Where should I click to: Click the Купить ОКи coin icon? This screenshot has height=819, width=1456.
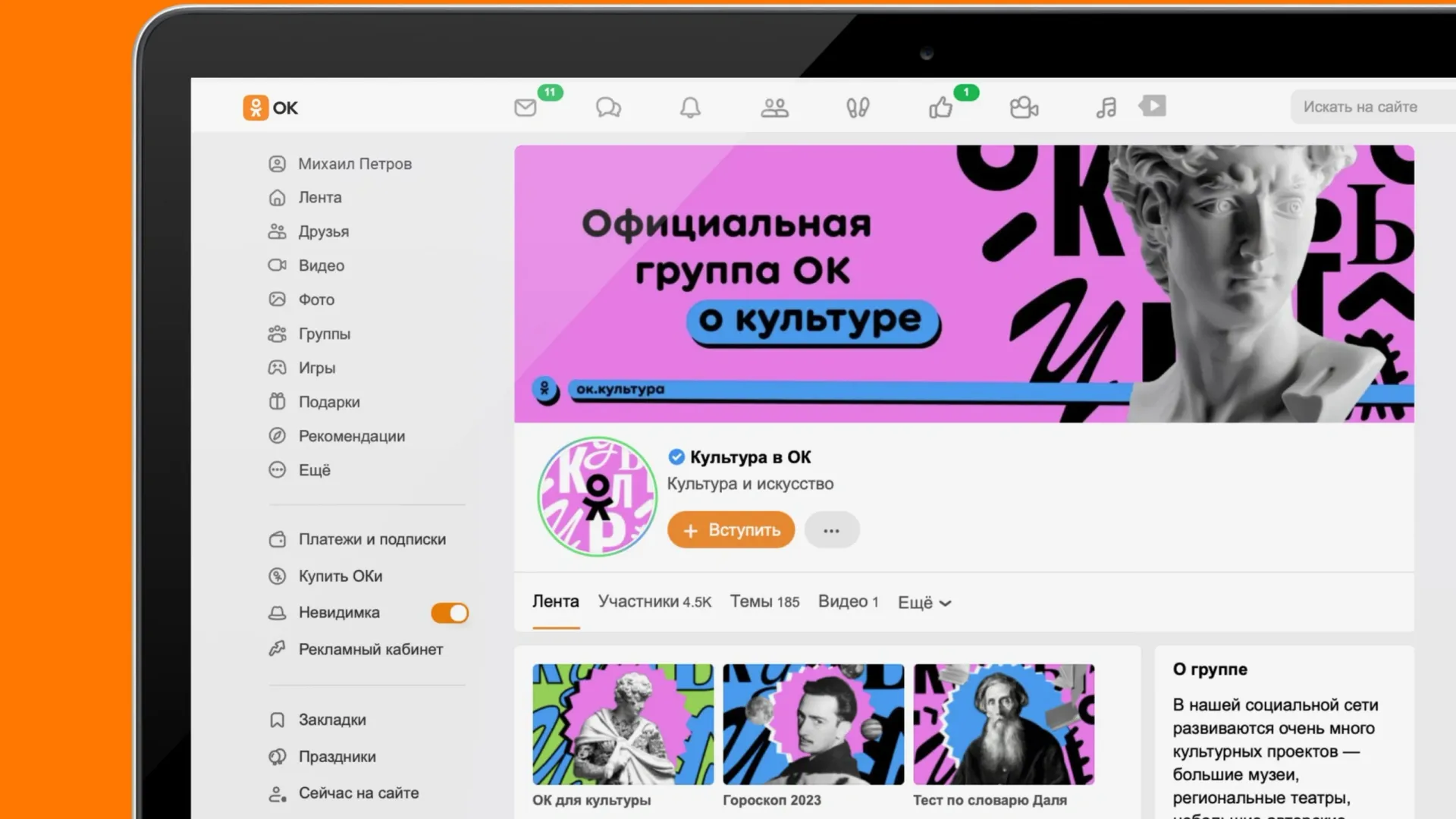point(278,576)
